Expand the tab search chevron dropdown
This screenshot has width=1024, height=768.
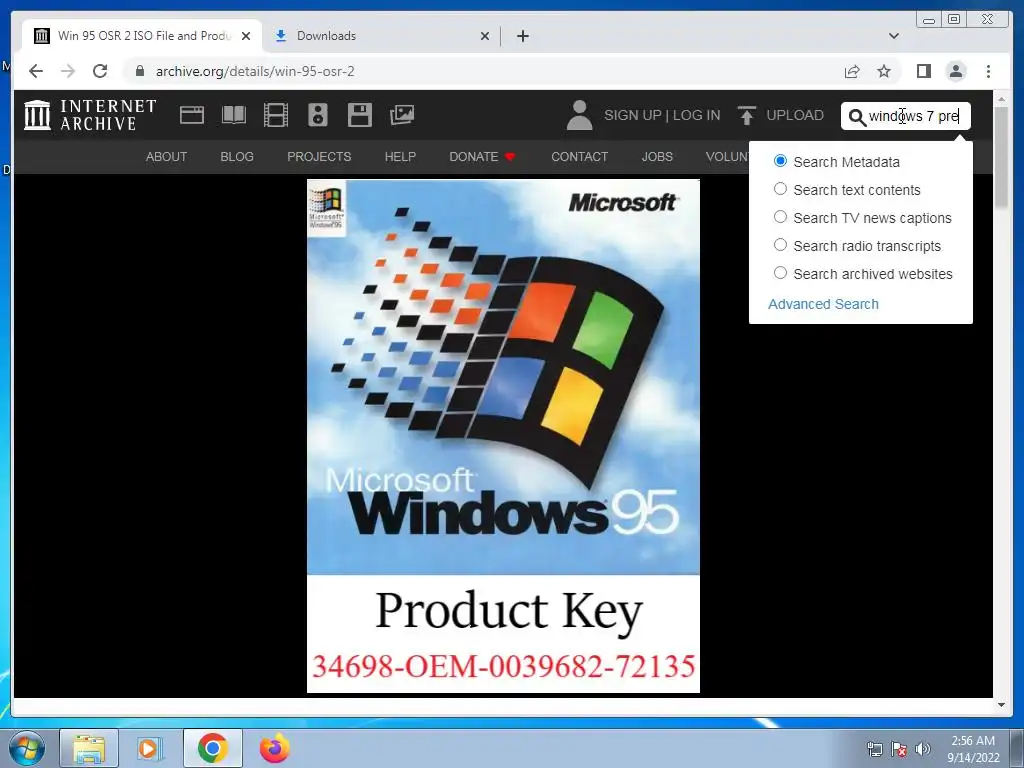[x=894, y=36]
